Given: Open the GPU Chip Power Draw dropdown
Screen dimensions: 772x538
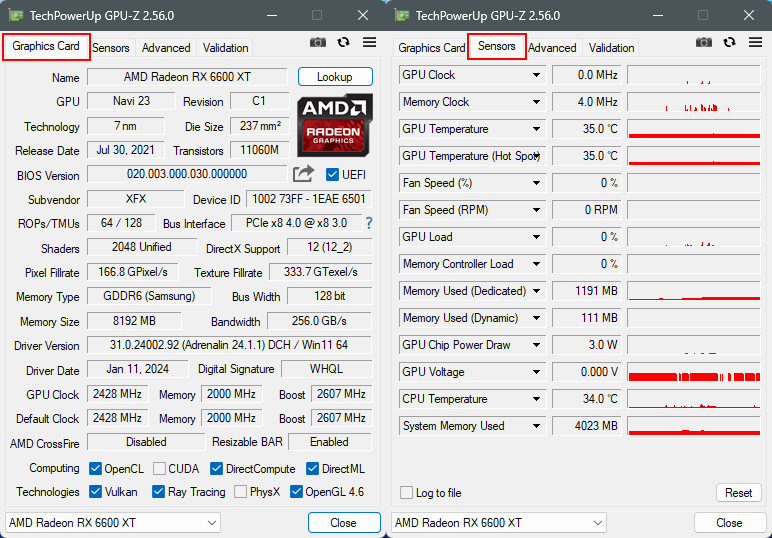Looking at the screenshot, I should coord(536,345).
